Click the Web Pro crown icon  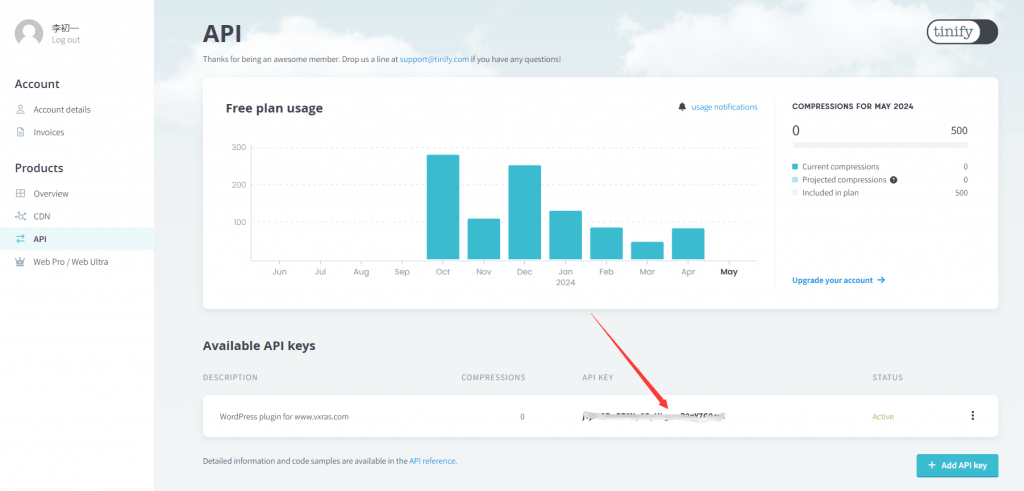(21, 262)
